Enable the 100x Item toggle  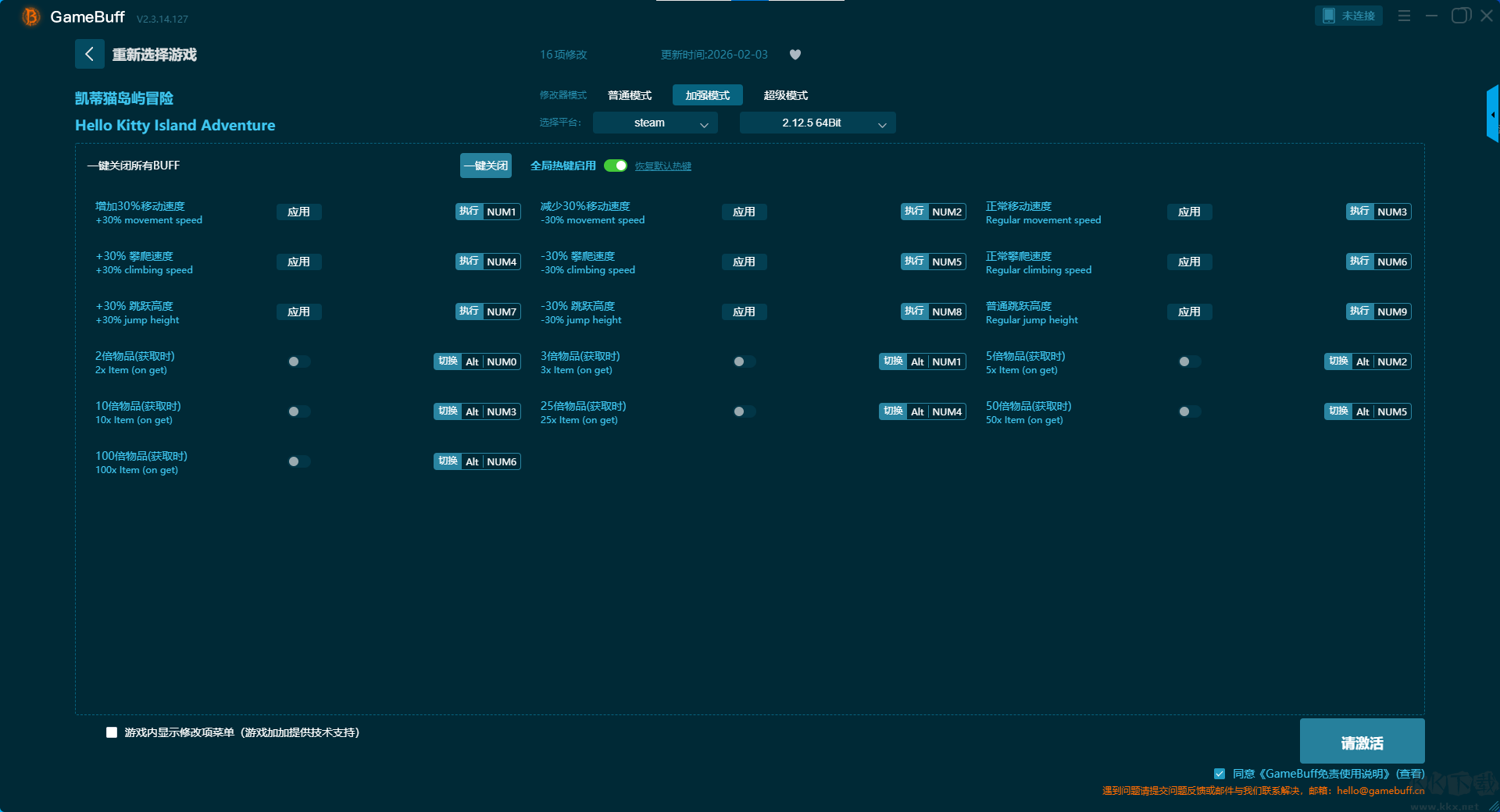pos(298,461)
